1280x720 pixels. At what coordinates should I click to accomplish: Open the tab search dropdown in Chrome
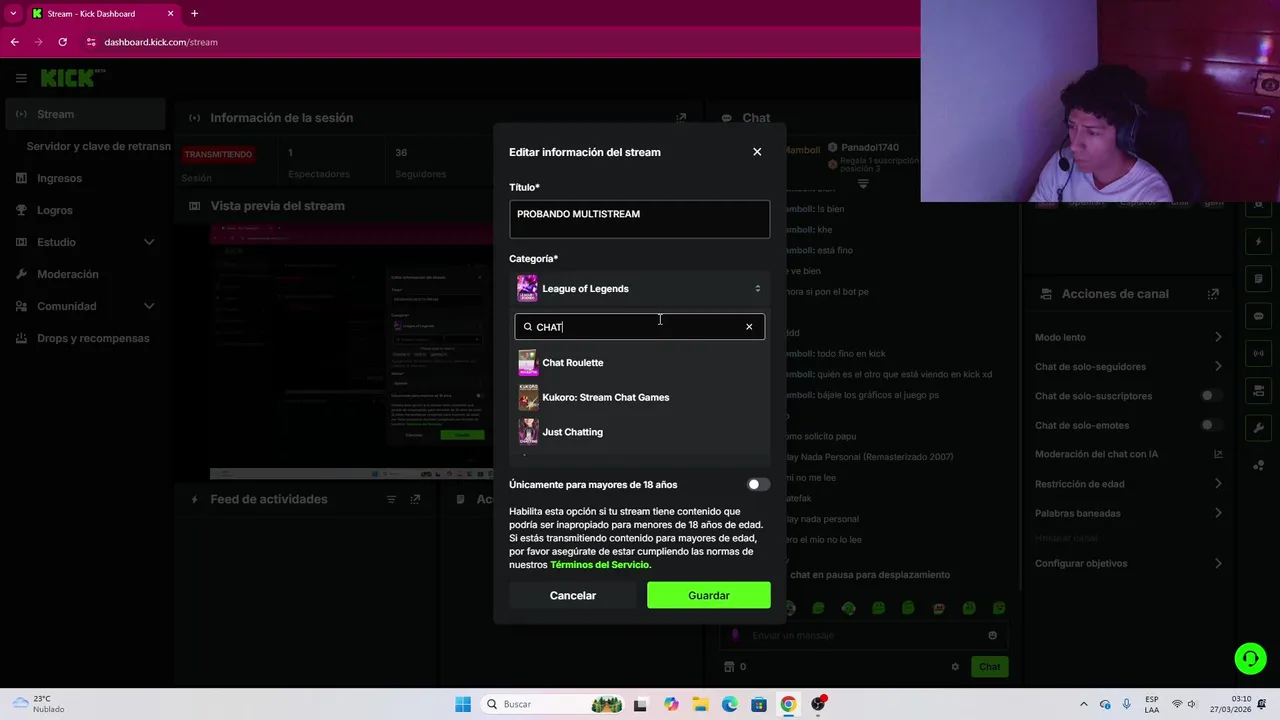13,14
